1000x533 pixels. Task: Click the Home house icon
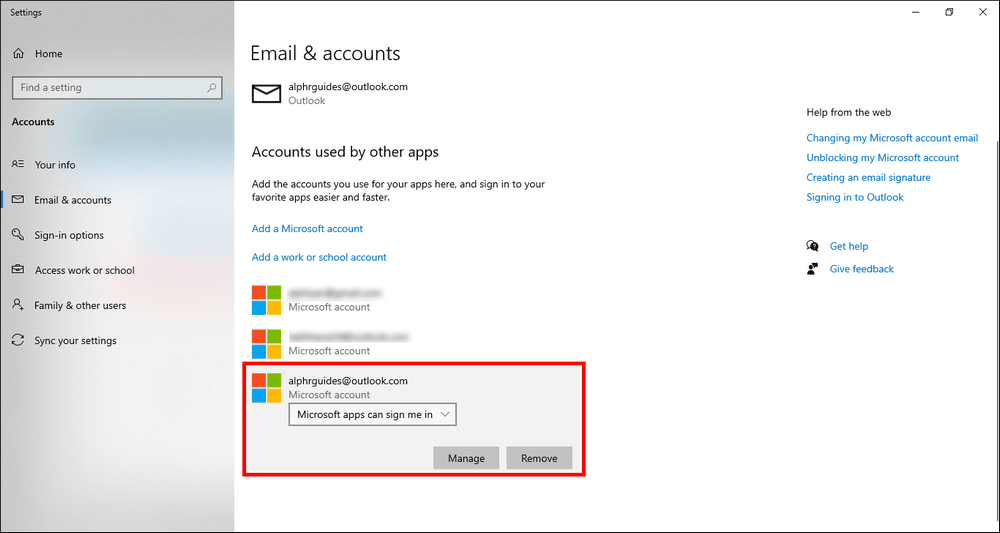click(x=18, y=54)
